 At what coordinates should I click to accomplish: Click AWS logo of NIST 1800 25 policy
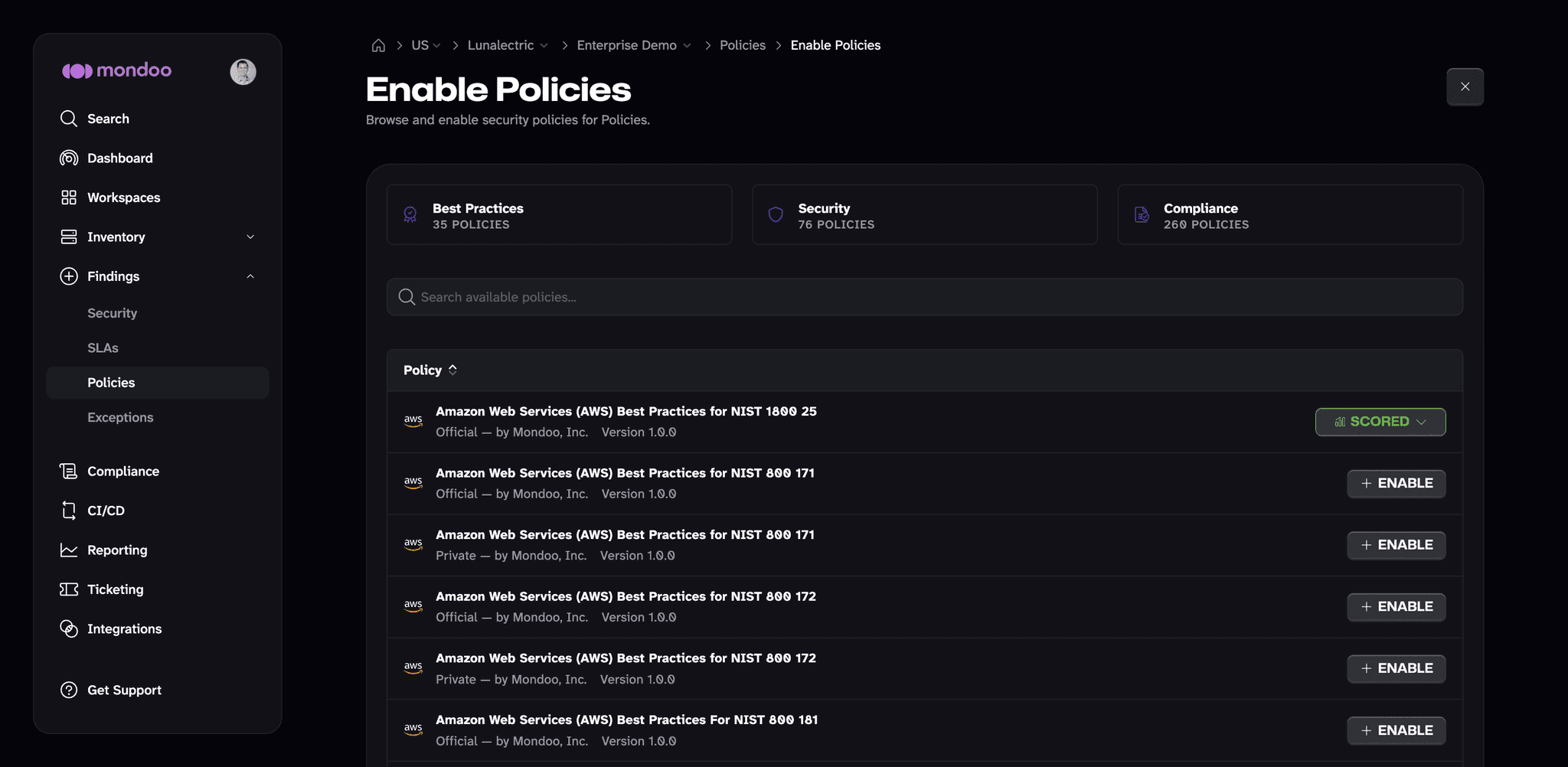coord(413,421)
